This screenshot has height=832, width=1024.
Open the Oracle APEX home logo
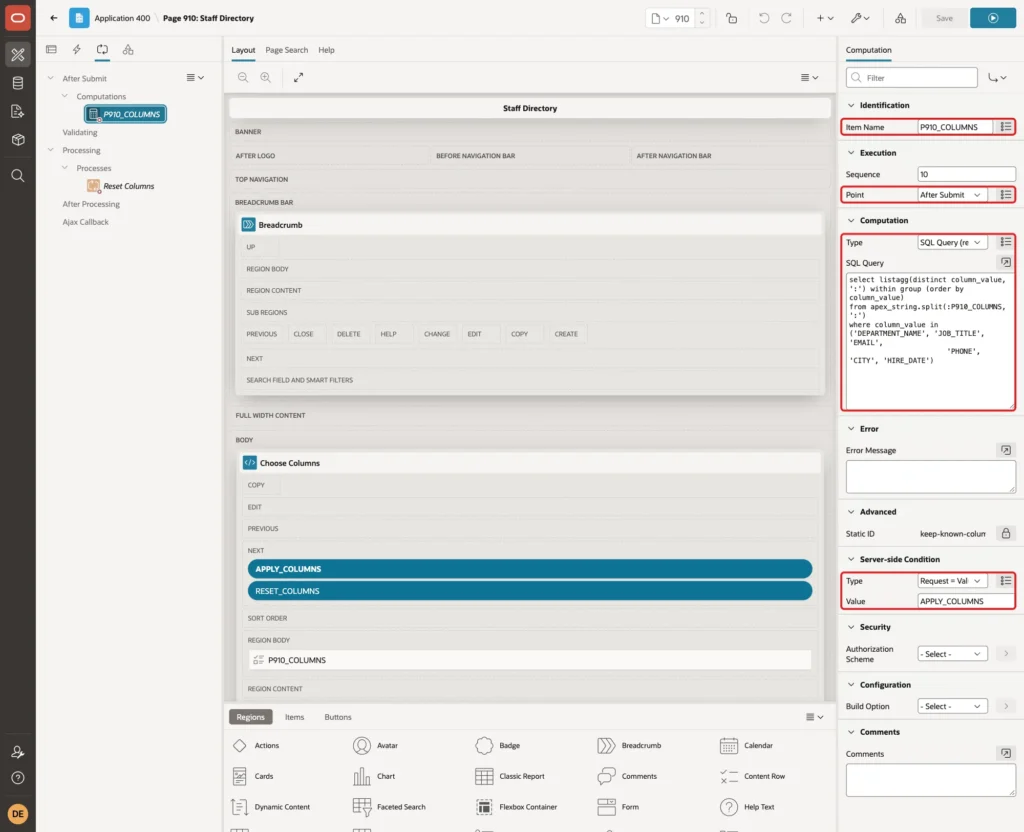18,18
